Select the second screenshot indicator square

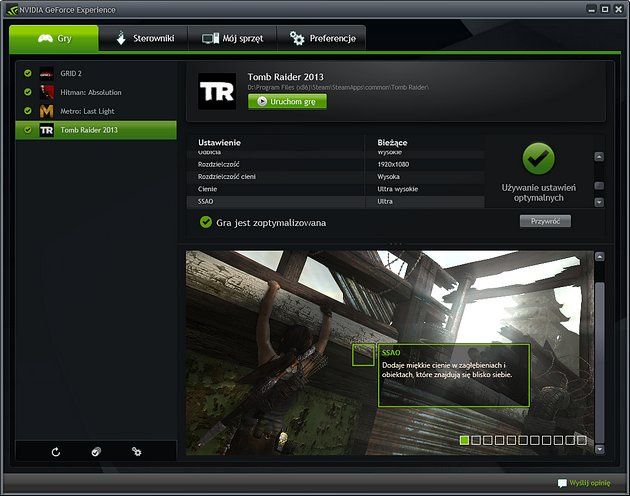coord(476,440)
